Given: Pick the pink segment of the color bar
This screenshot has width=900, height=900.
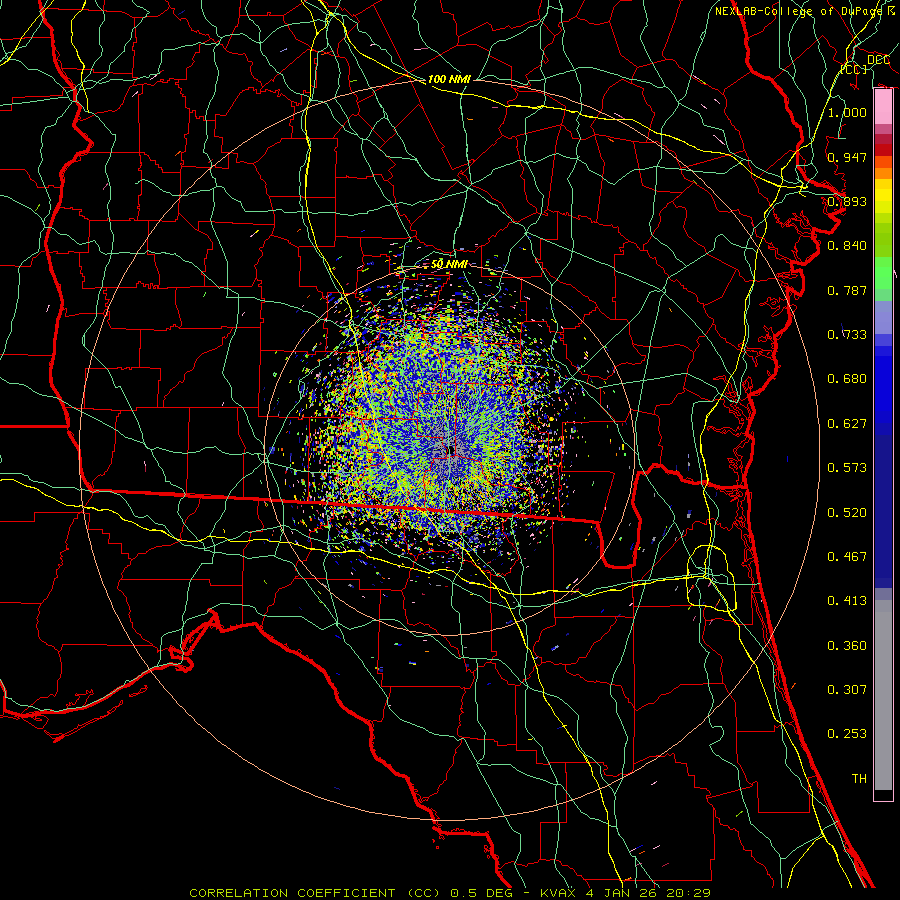Looking at the screenshot, I should (x=883, y=106).
